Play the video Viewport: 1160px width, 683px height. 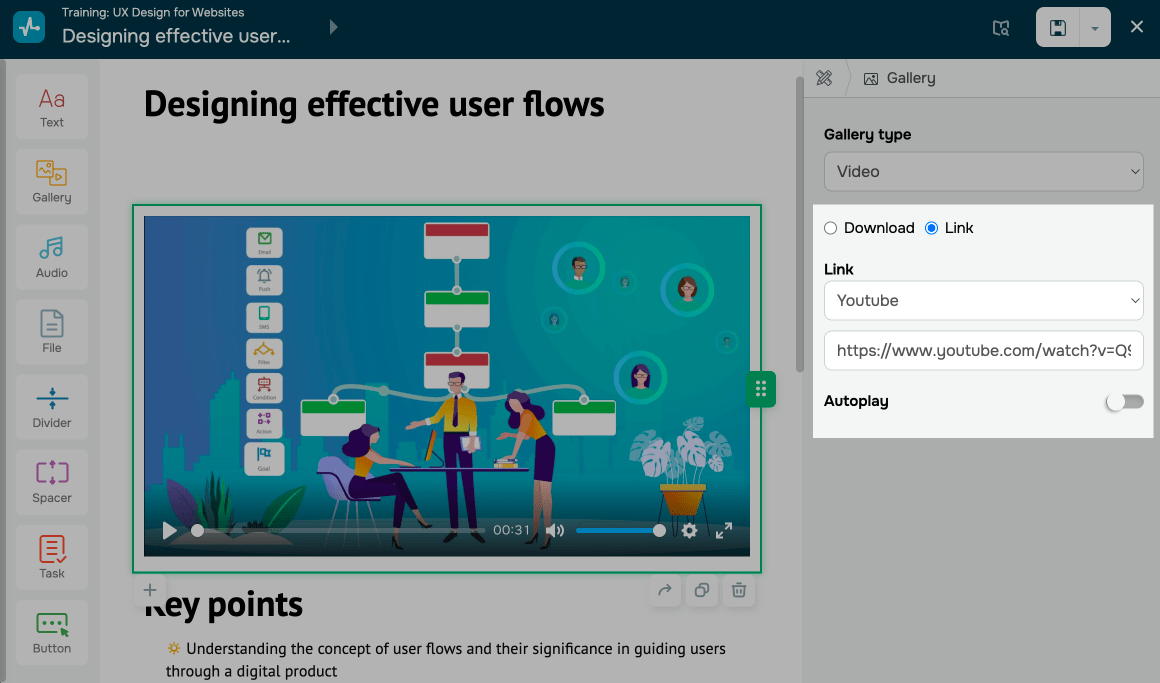tap(170, 531)
